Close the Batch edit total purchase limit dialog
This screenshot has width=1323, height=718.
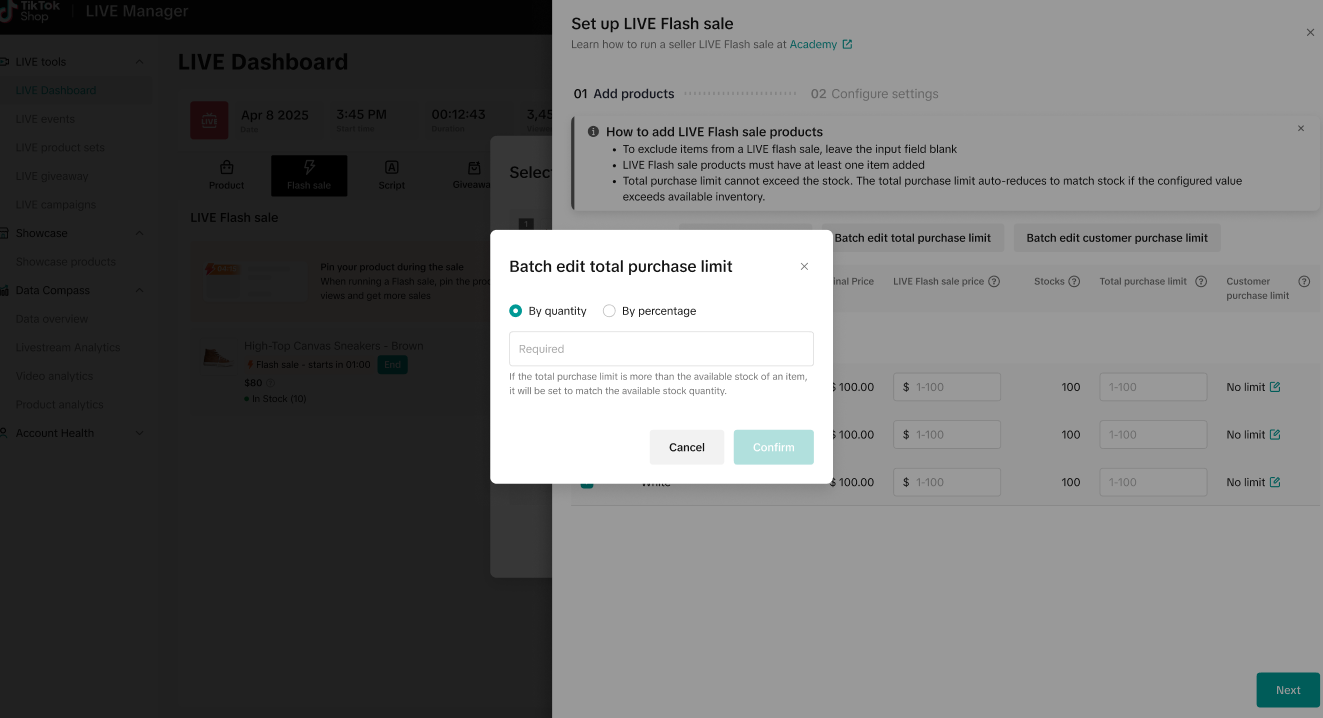804,267
